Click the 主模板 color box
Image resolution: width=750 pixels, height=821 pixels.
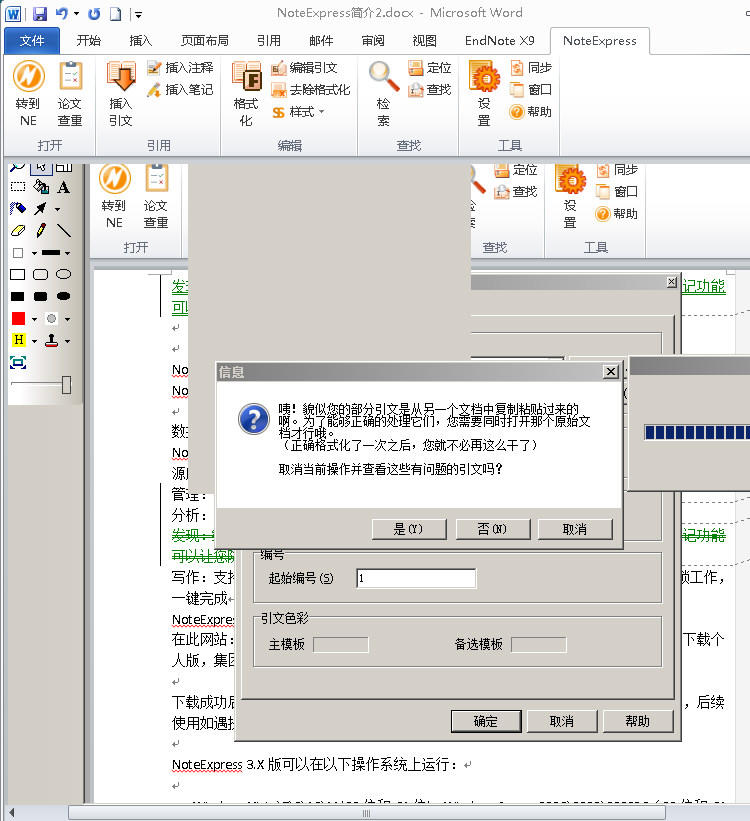pyautogui.click(x=341, y=645)
